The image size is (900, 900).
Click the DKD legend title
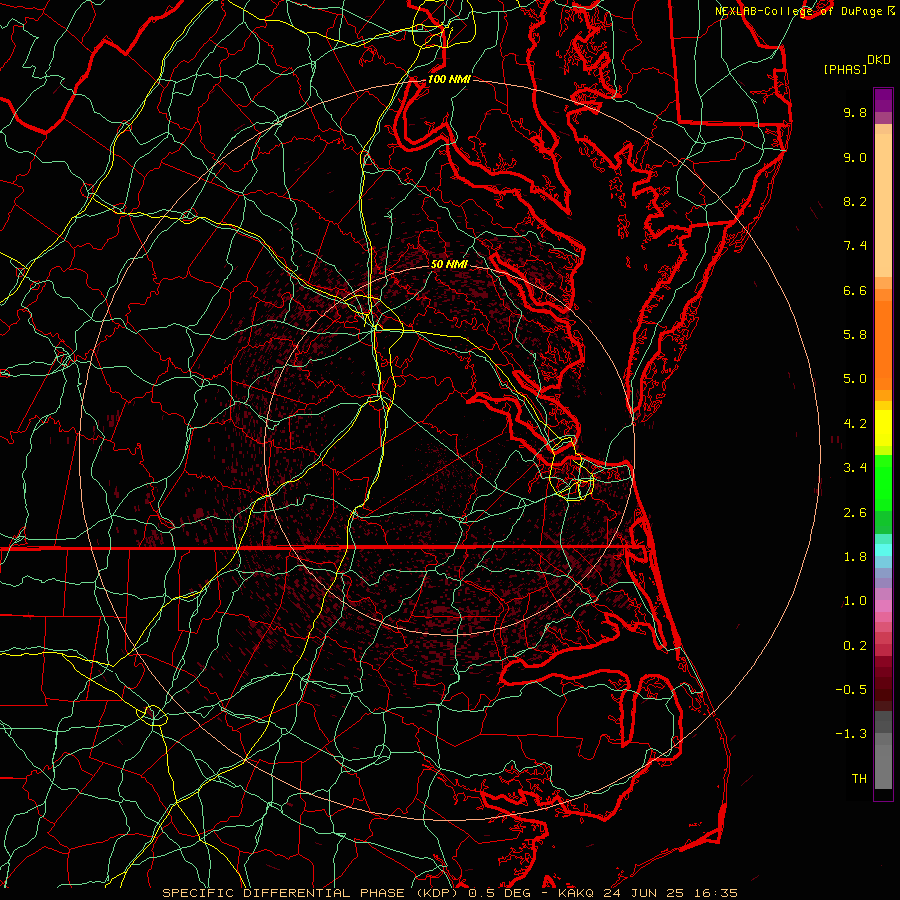[x=878, y=60]
